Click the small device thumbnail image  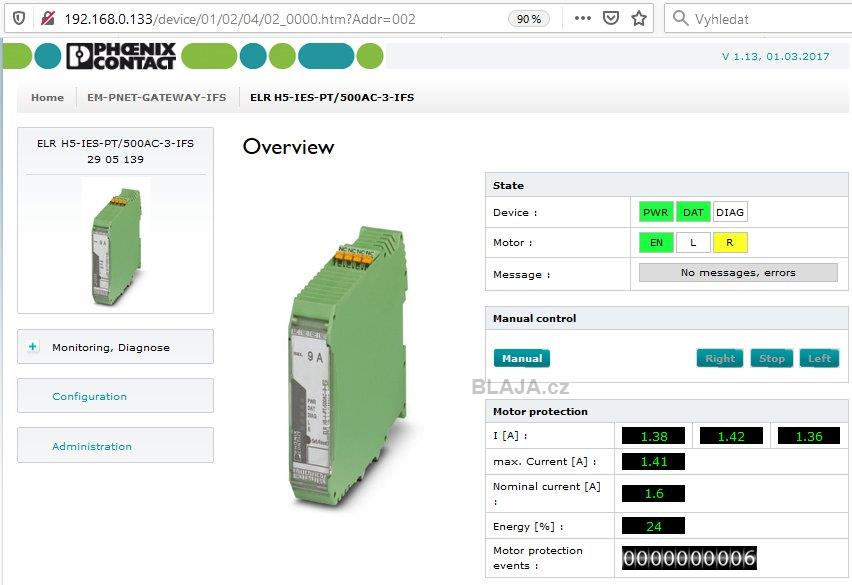tap(116, 246)
